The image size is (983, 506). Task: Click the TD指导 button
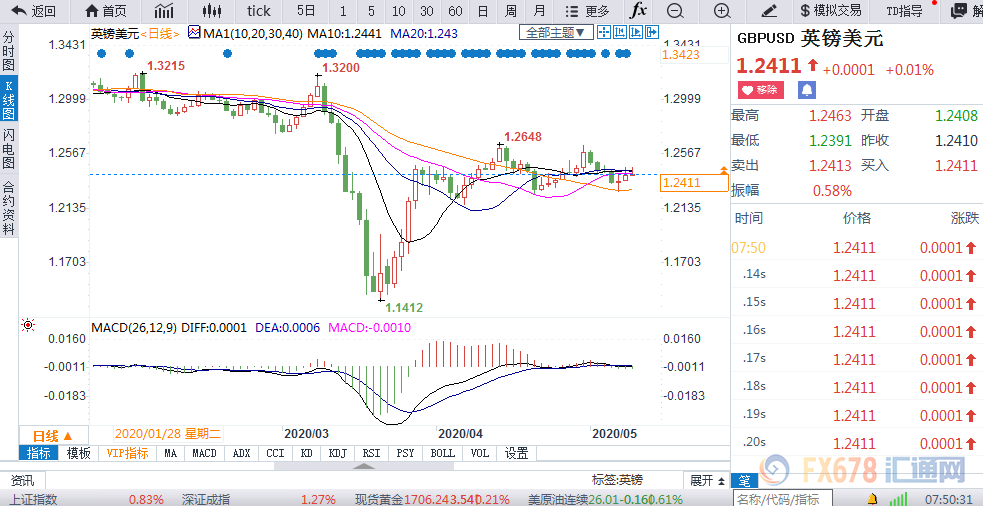point(904,11)
